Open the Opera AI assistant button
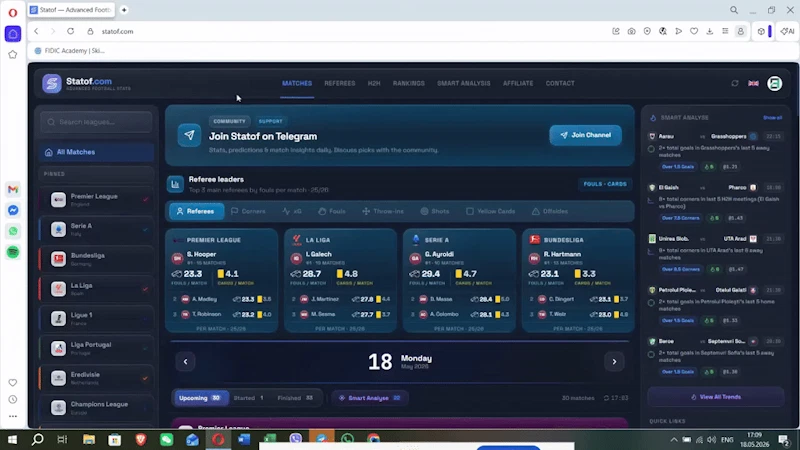The width and height of the screenshot is (800, 450). (x=788, y=31)
